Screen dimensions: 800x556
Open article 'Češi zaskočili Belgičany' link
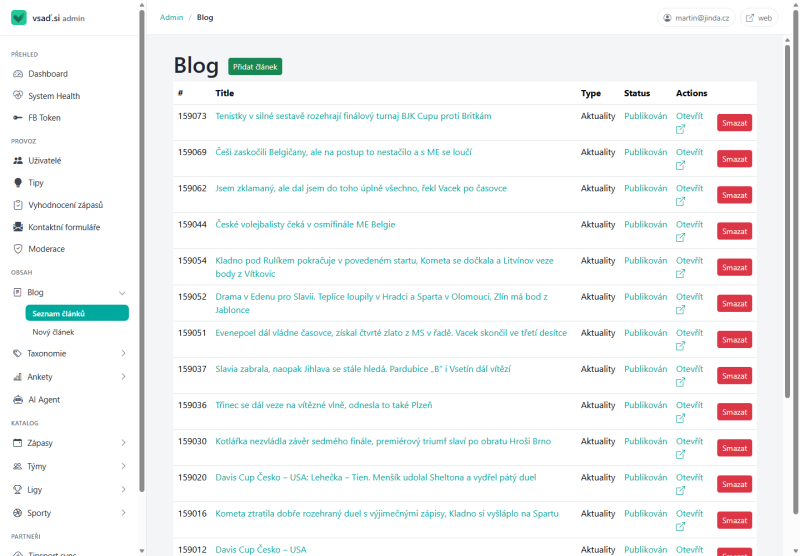click(343, 152)
